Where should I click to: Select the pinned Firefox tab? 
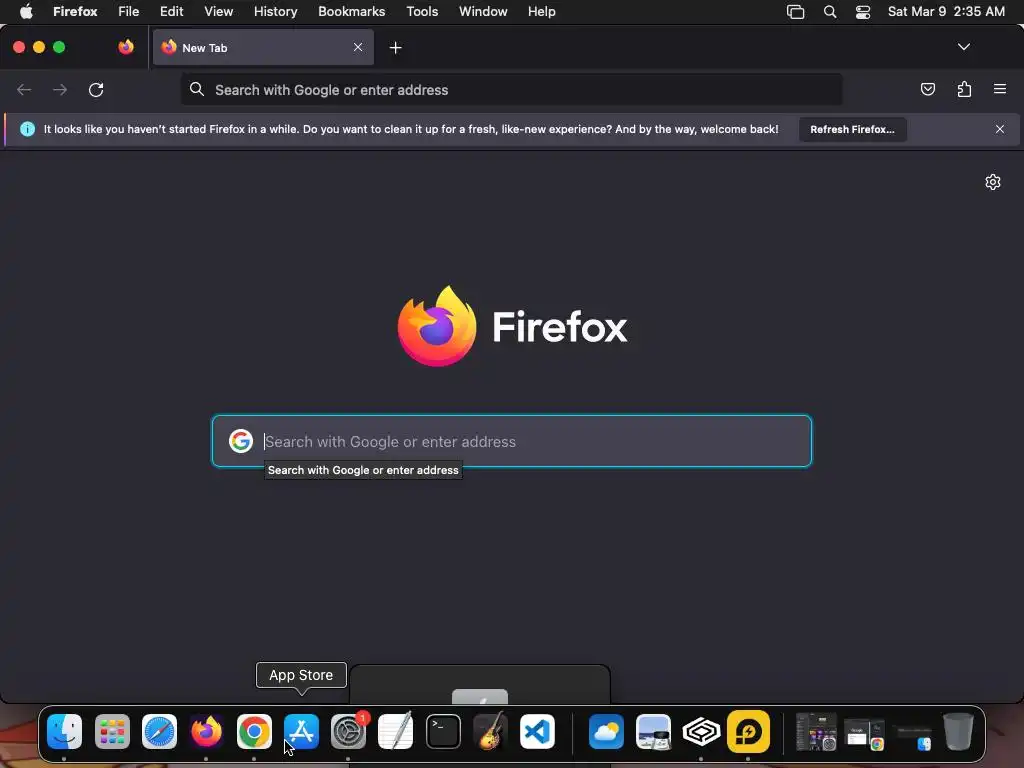126,47
